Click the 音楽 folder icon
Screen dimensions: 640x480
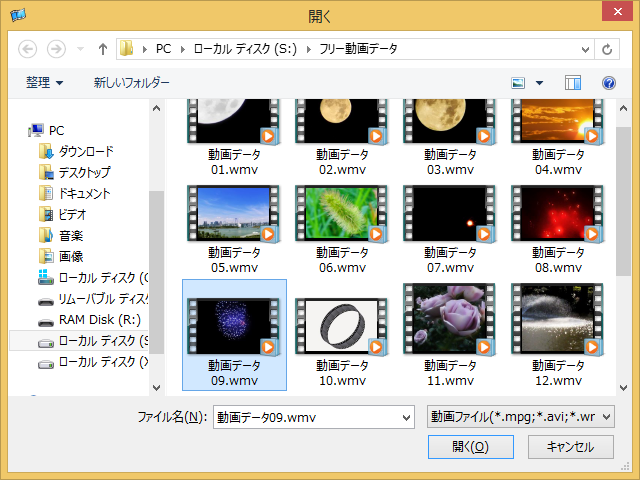(x=46, y=236)
